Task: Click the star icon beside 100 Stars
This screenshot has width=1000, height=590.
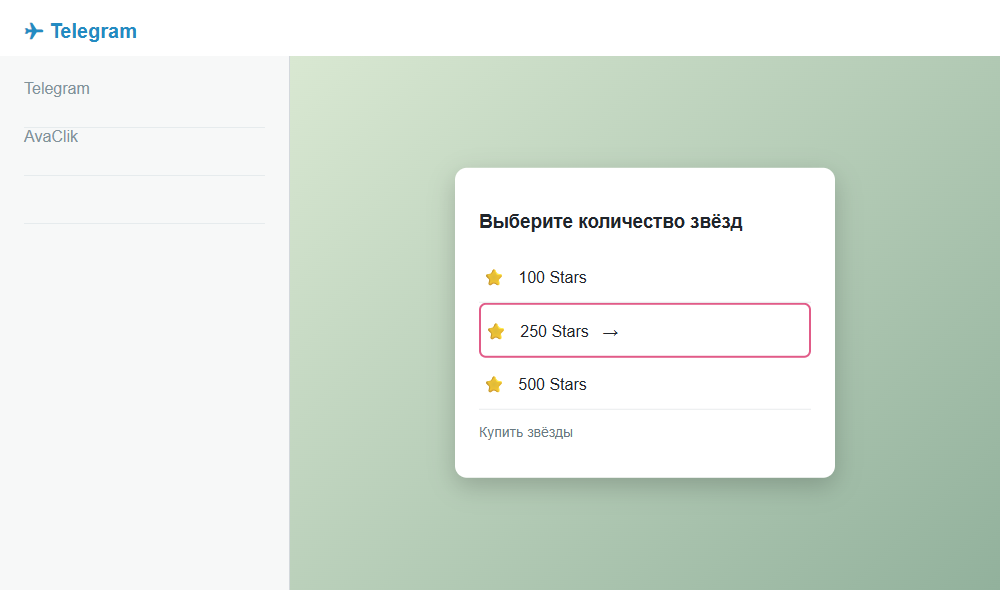Action: click(x=494, y=277)
